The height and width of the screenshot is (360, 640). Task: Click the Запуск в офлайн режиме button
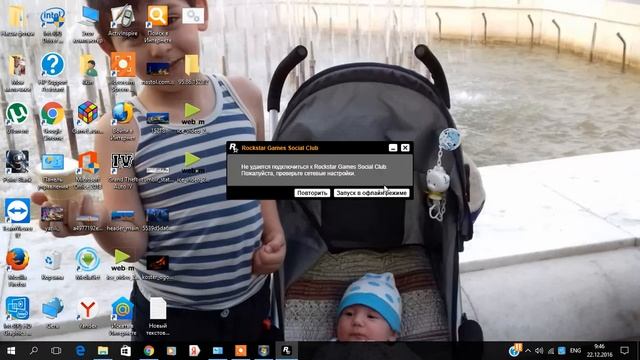pos(371,193)
